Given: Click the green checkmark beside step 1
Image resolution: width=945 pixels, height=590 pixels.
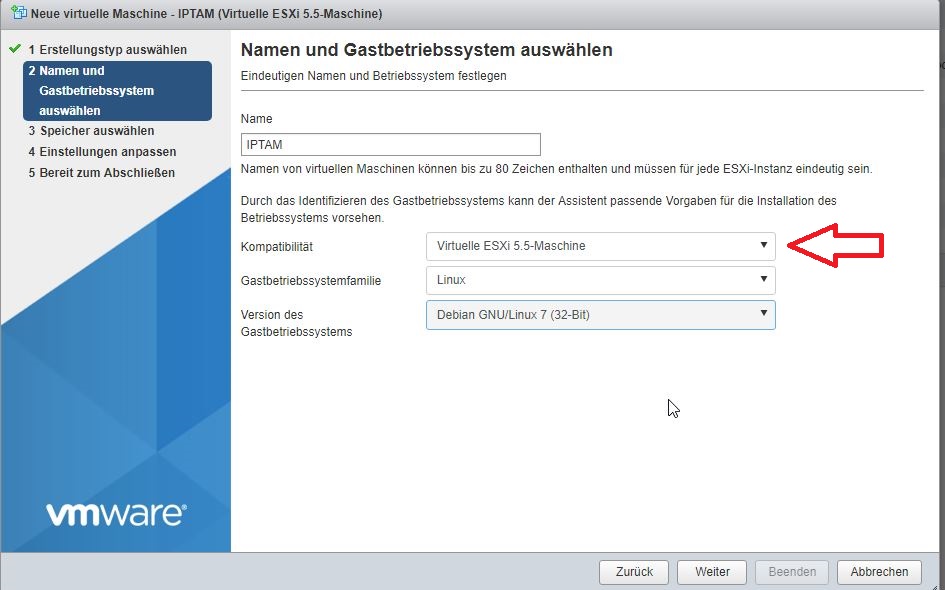Looking at the screenshot, I should click(x=15, y=49).
